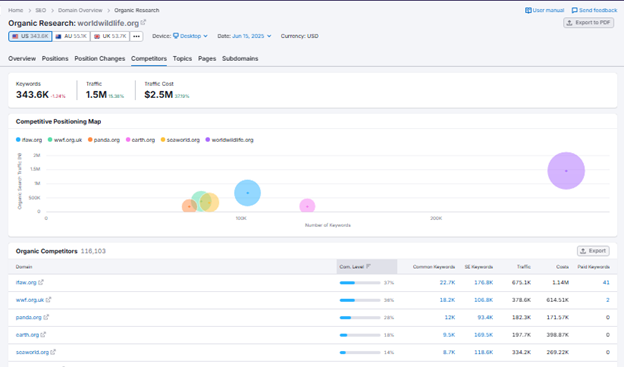Screen dimensions: 624x367
Task: Select the UK 53.7K database button
Action: [110, 36]
